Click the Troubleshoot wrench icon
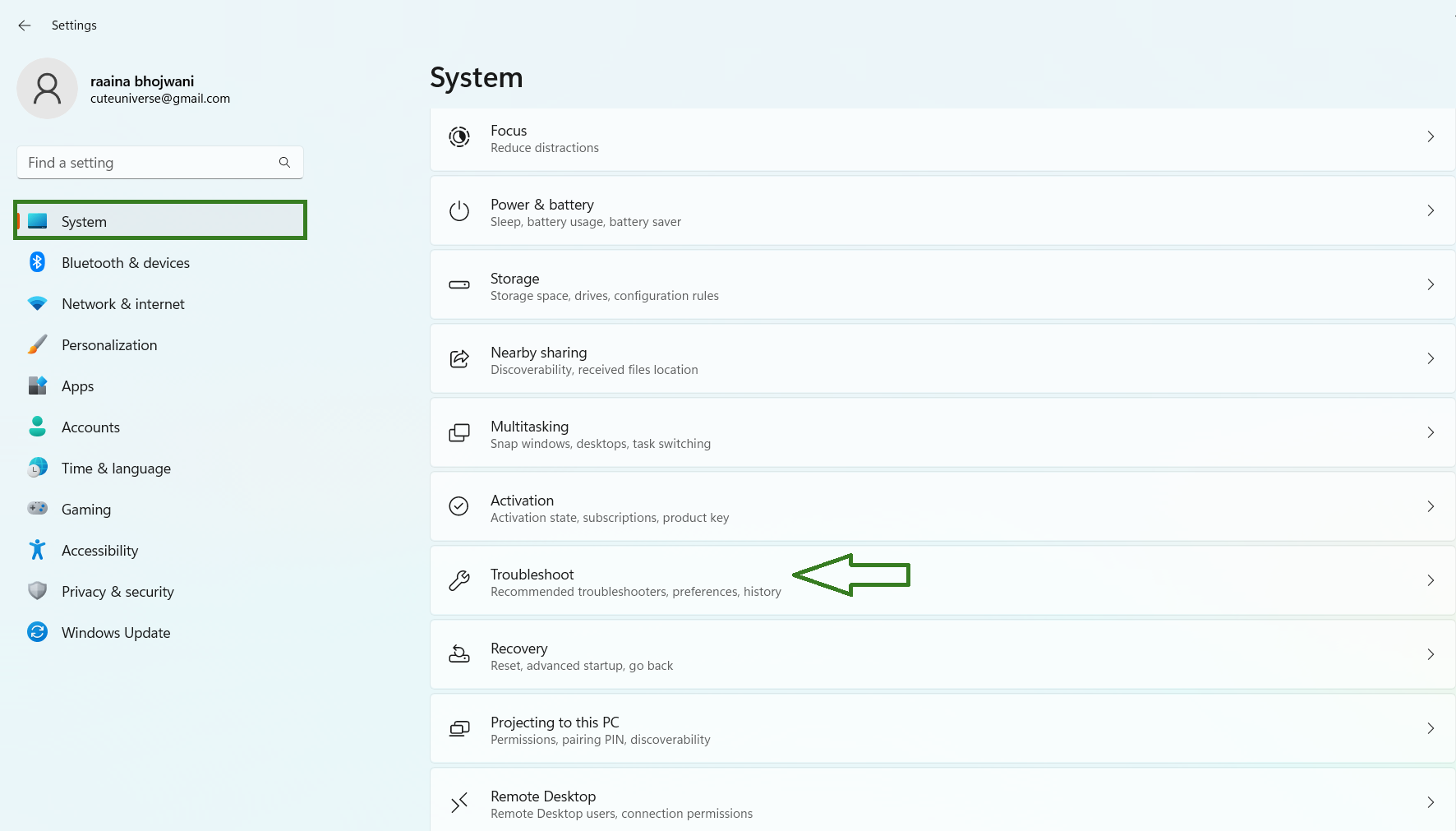 tap(459, 581)
